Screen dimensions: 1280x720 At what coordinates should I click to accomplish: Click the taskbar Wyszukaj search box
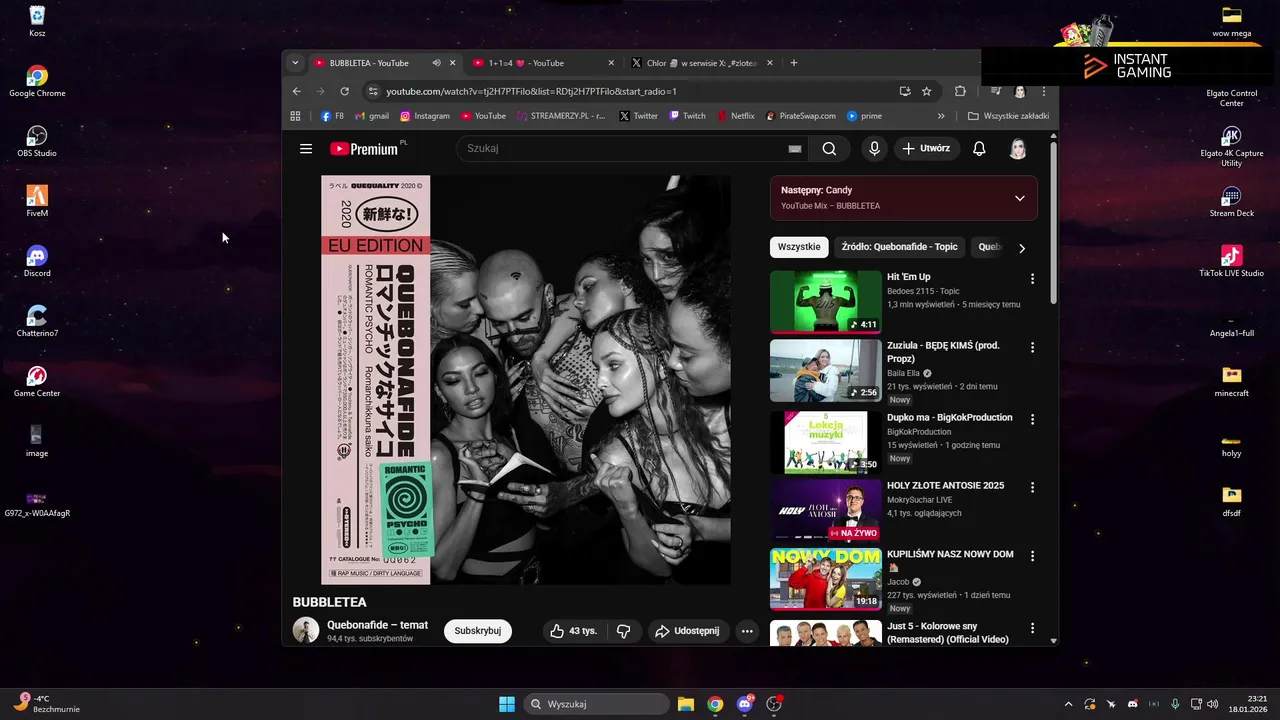coord(597,704)
